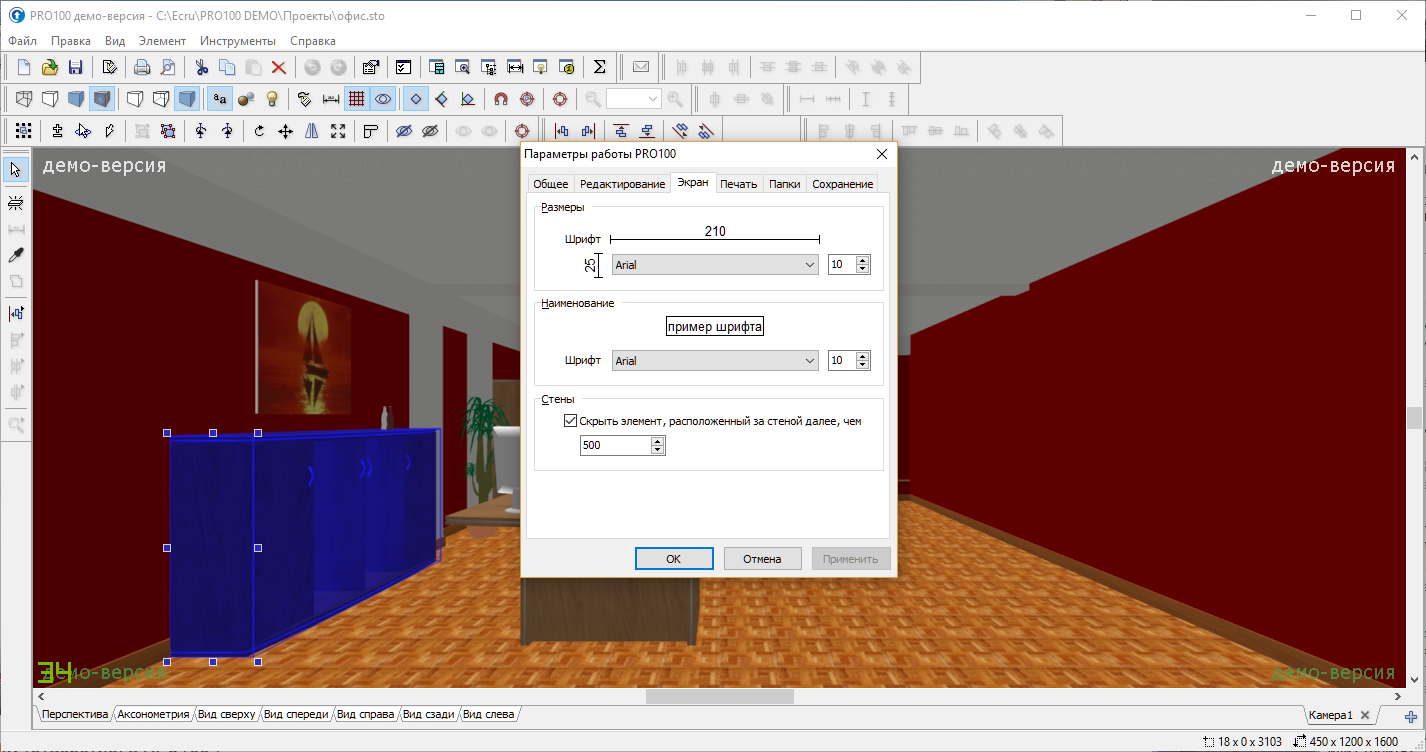
Task: Click the horizontal scrollbar thumb under viewport
Action: (x=719, y=696)
